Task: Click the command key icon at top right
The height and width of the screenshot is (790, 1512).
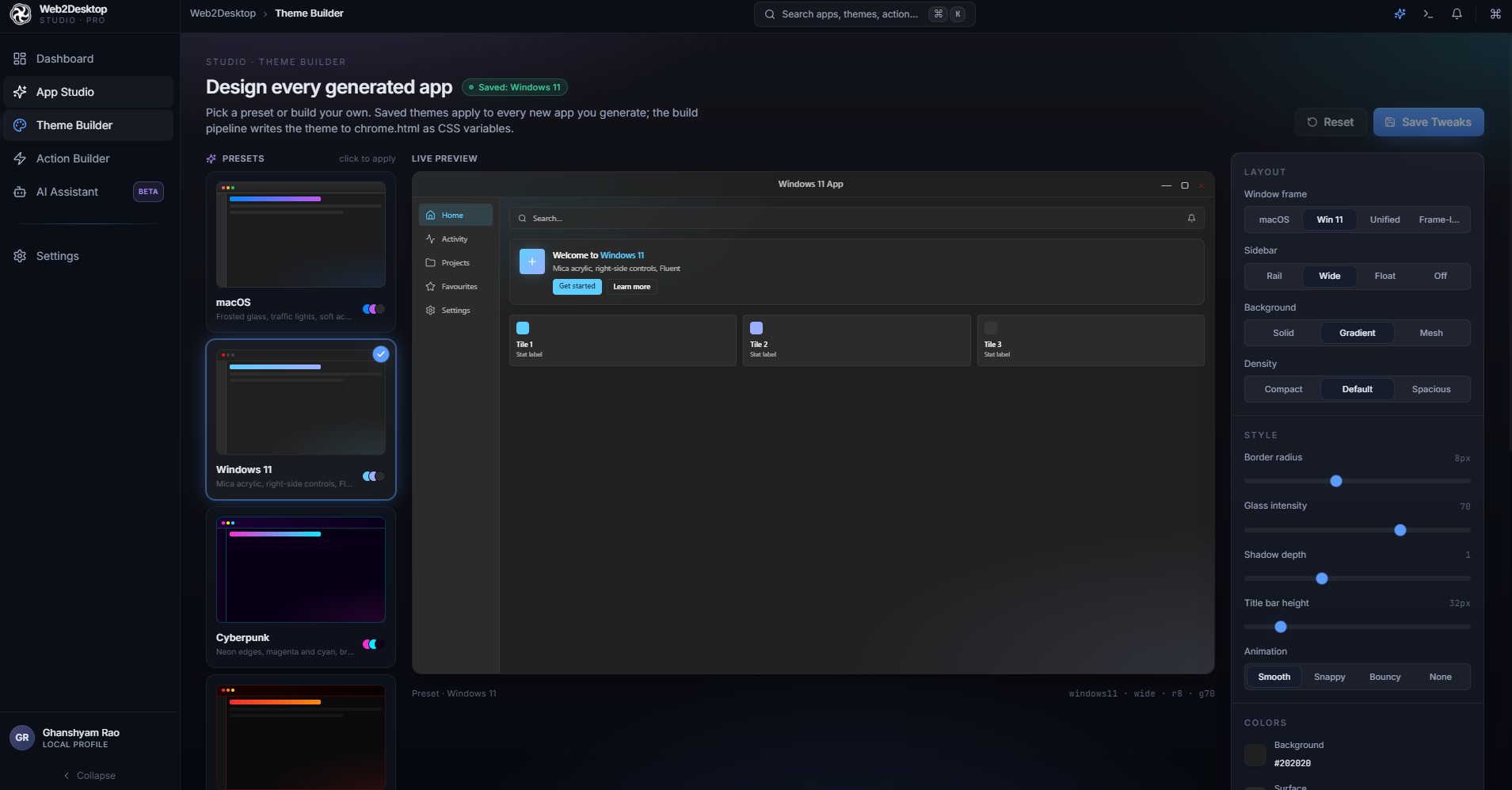Action: [x=1495, y=13]
